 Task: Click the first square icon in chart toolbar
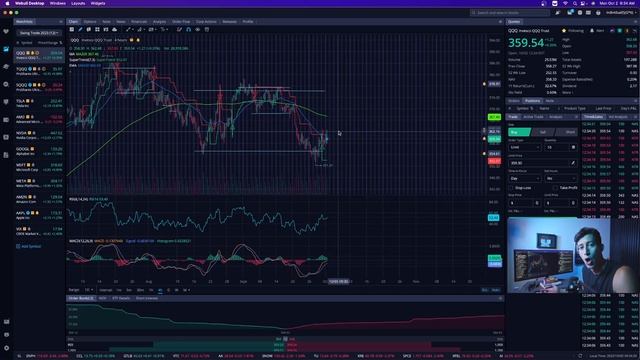71,29
